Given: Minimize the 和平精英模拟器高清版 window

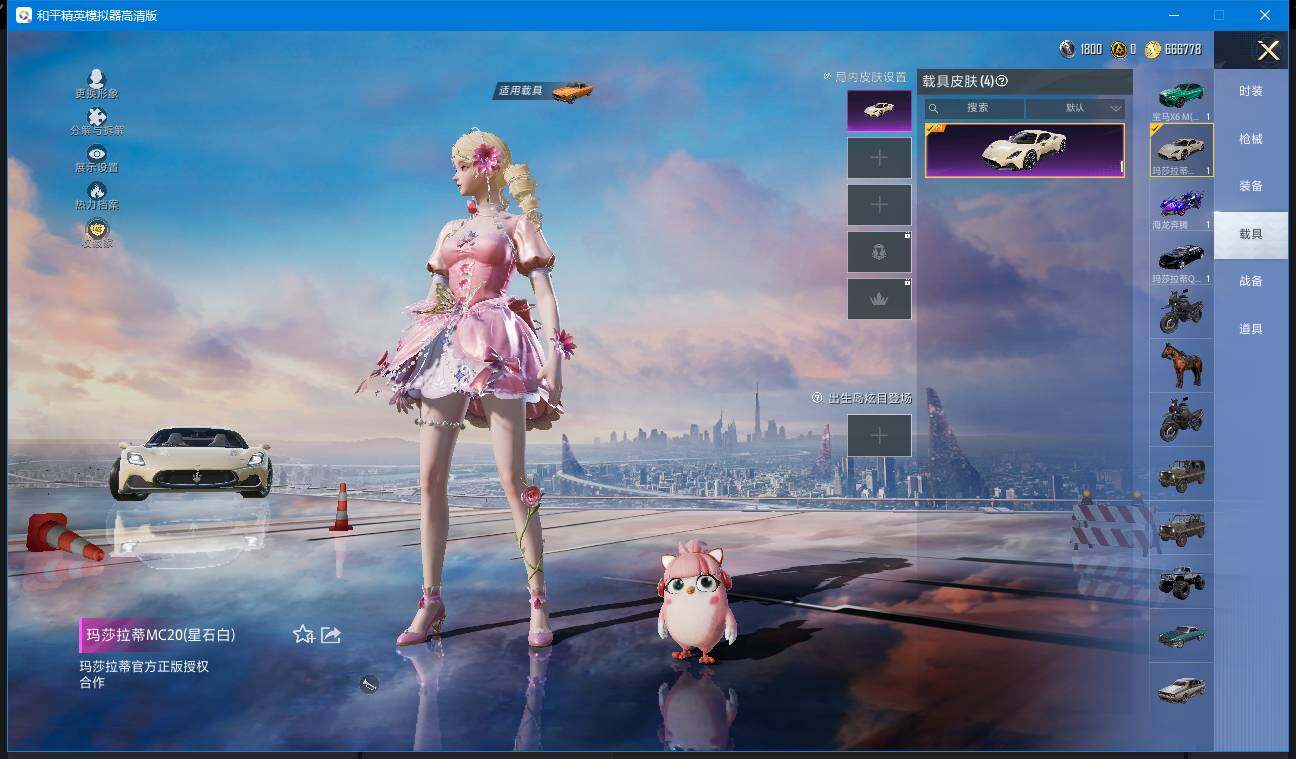Looking at the screenshot, I should [1173, 15].
